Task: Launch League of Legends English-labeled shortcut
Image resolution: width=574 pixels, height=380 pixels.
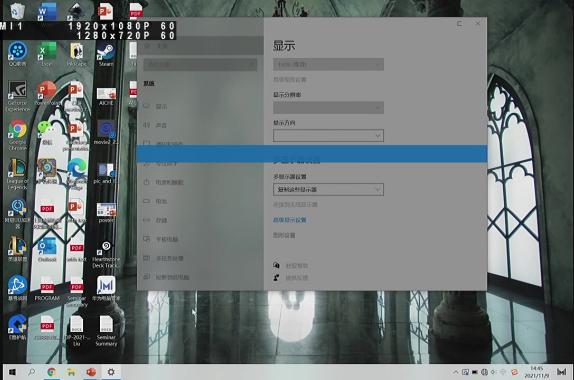Action: 17,174
